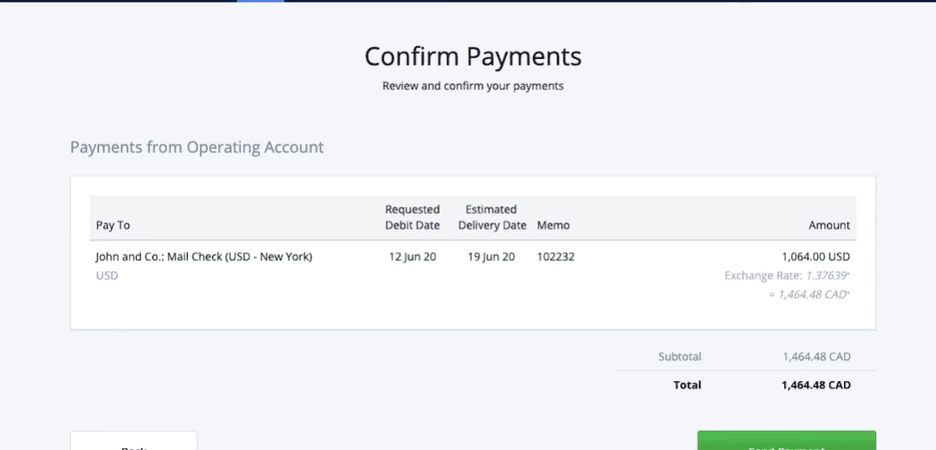Click the bold Total amount value
Viewport: 936px width, 450px height.
click(816, 385)
